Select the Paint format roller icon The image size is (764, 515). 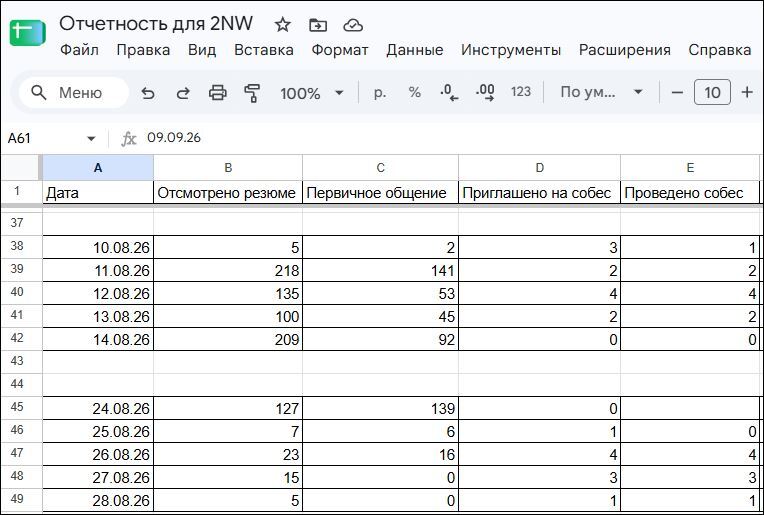coord(252,93)
